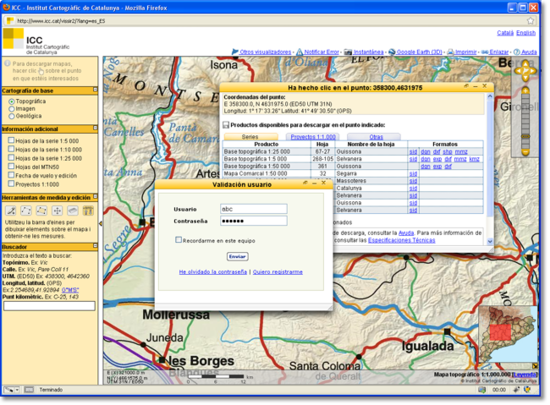Click the camera icon beside Instantánea
550x405 pixels.
[x=348, y=52]
